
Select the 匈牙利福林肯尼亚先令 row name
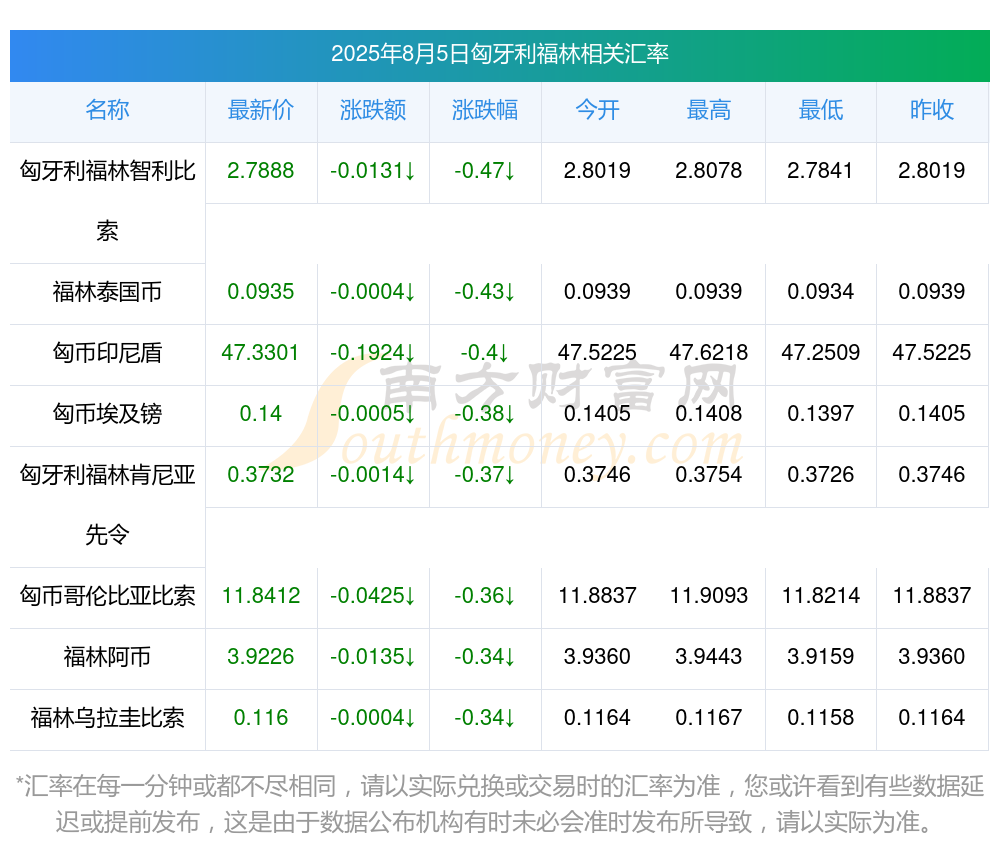click(107, 505)
